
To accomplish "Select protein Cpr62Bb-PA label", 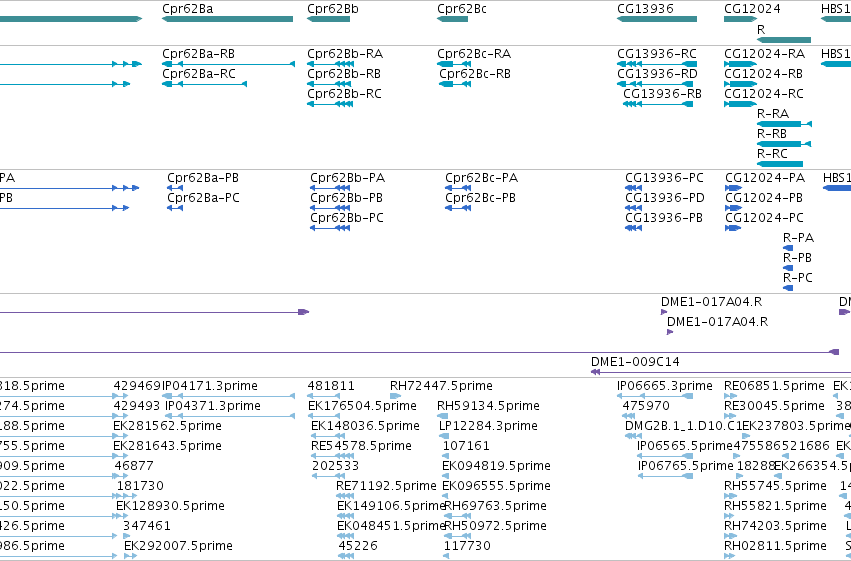I will pos(347,178).
